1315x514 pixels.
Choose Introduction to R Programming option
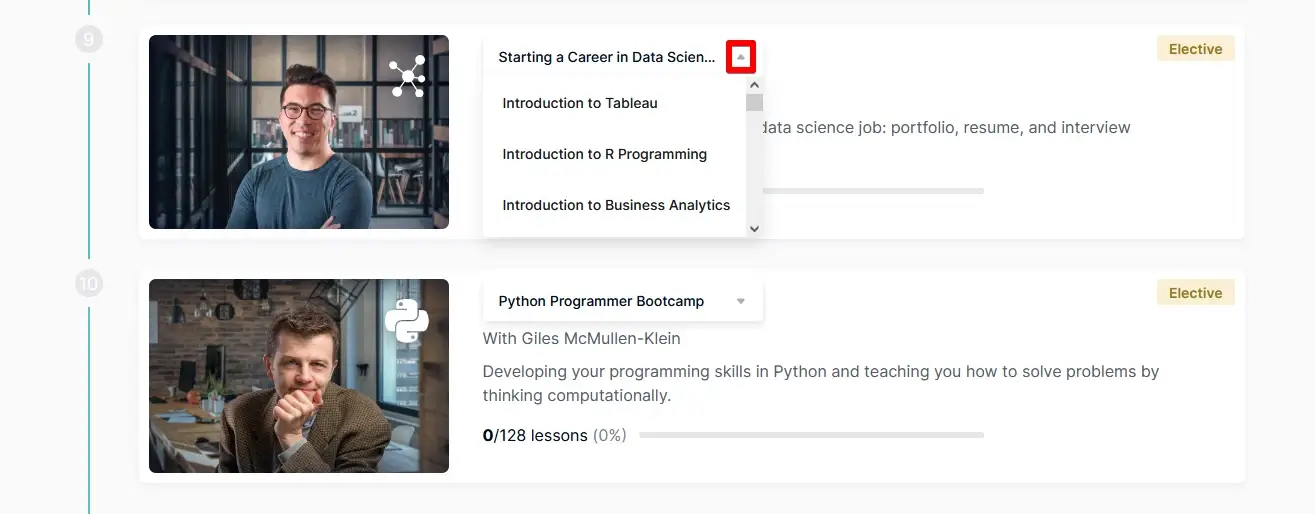point(604,154)
